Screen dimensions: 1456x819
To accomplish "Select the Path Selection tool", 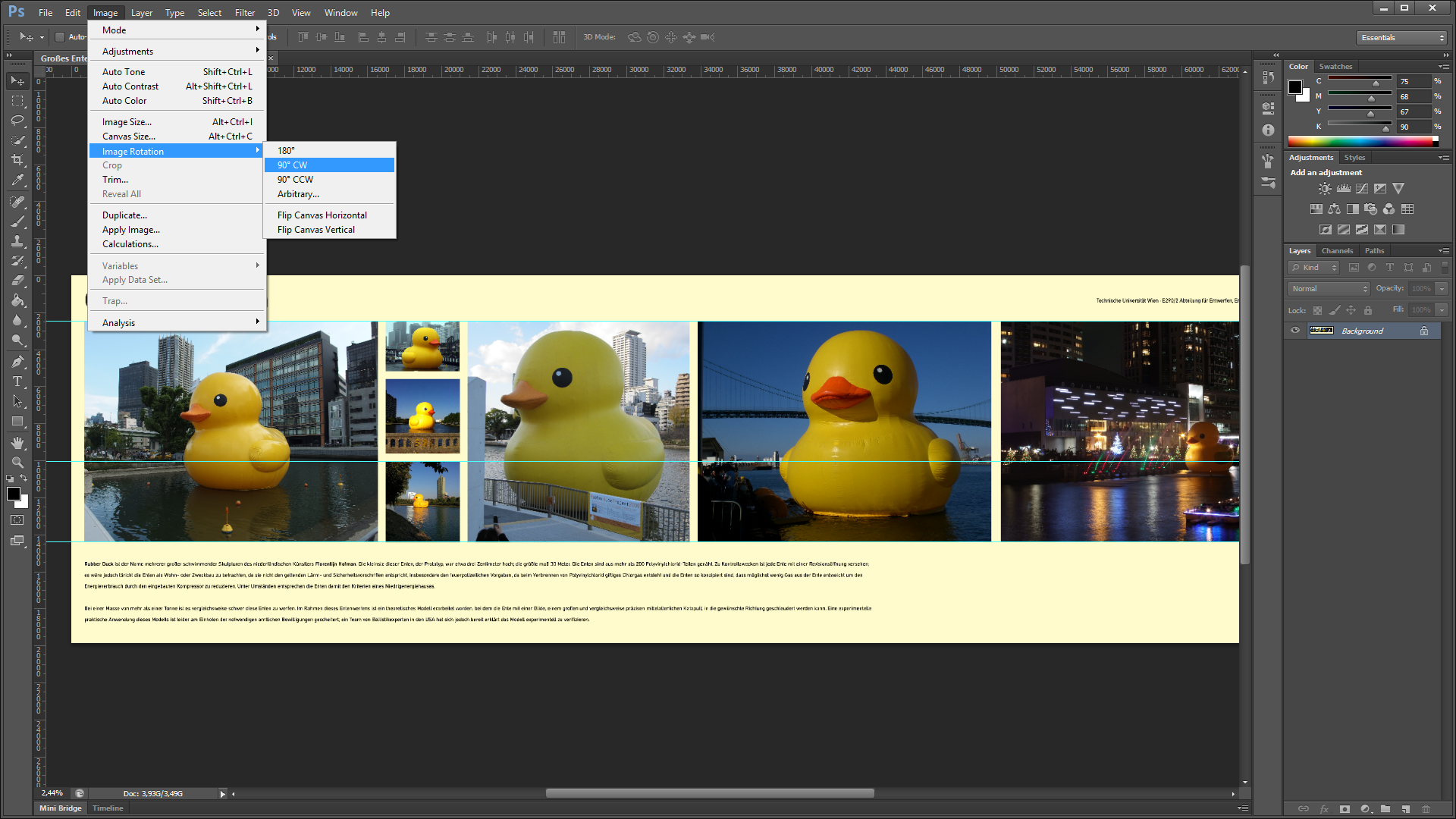I will pyautogui.click(x=17, y=401).
